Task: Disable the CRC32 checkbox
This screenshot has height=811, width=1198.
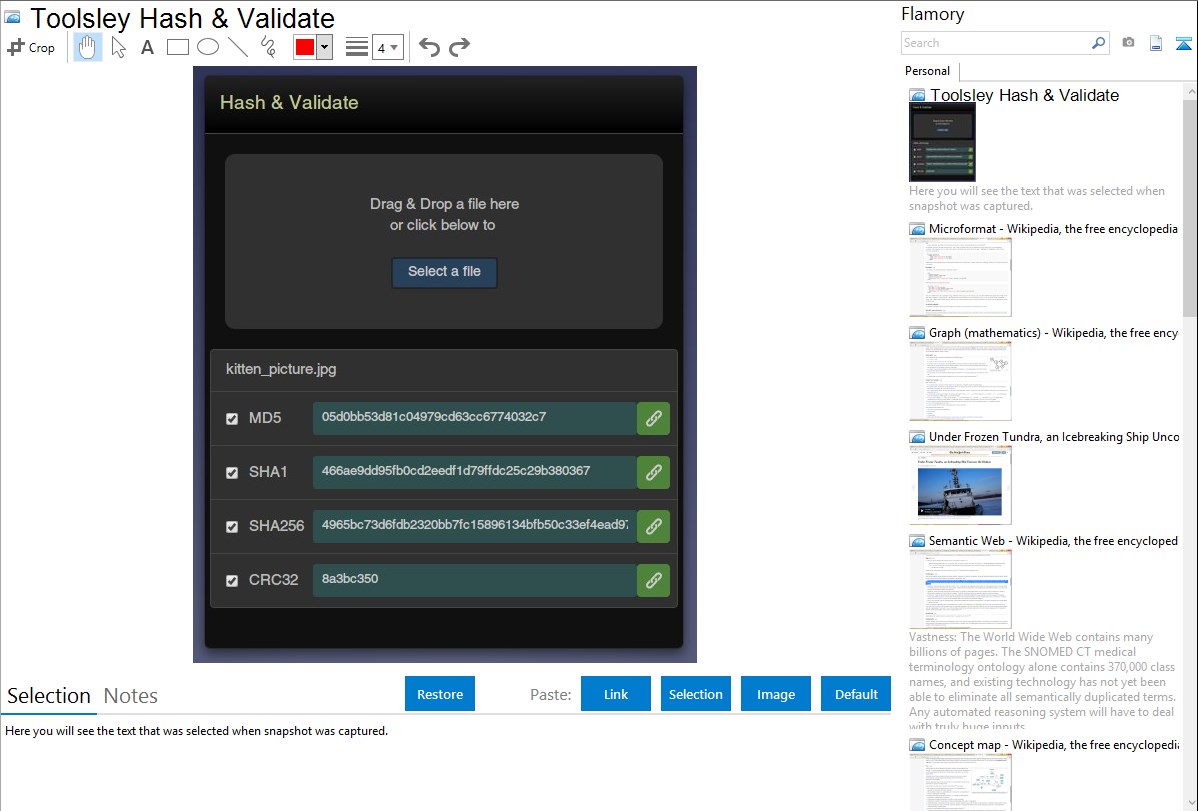Action: tap(232, 581)
